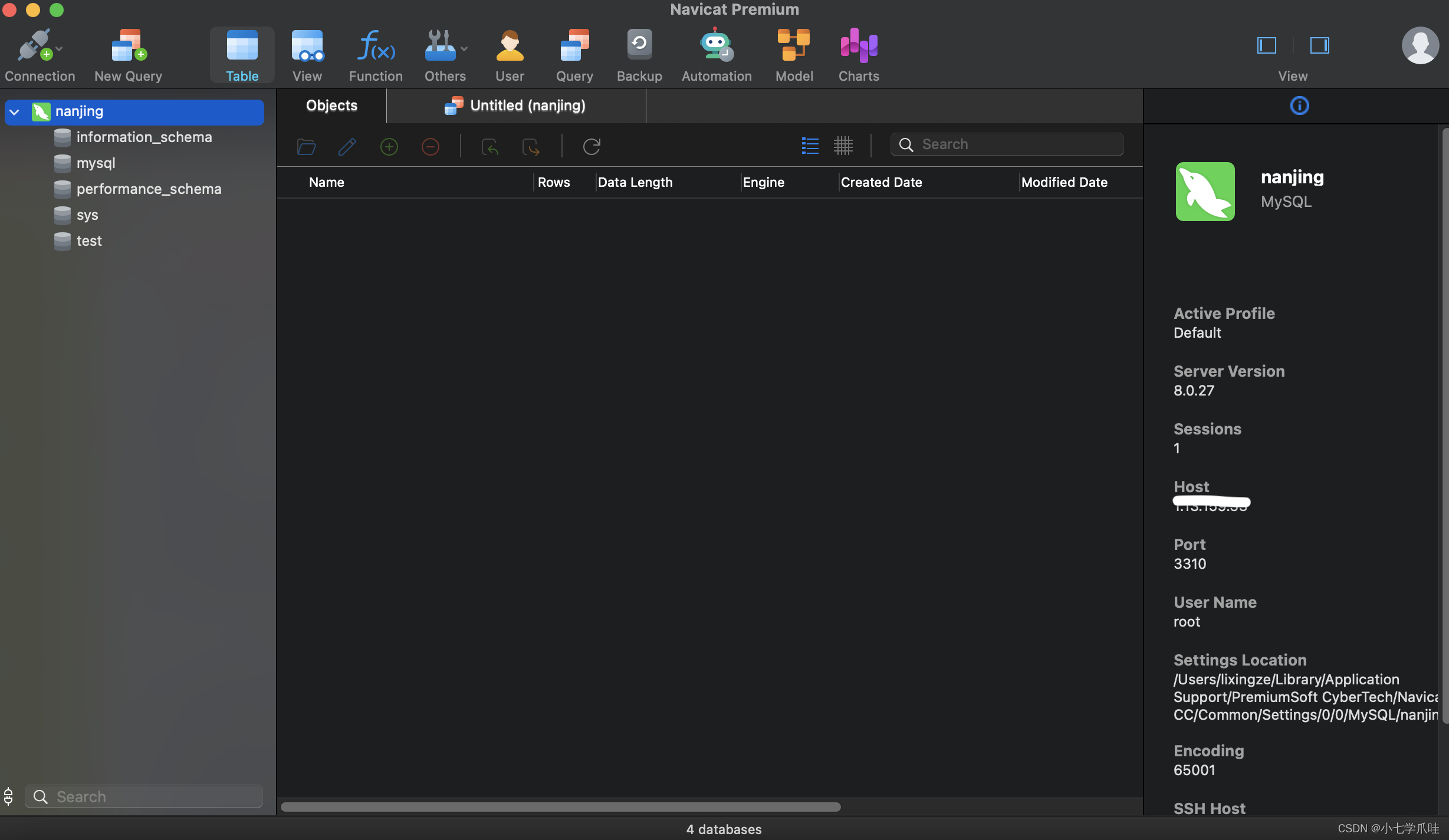The width and height of the screenshot is (1449, 840).
Task: Select the sys database
Action: [x=87, y=215]
